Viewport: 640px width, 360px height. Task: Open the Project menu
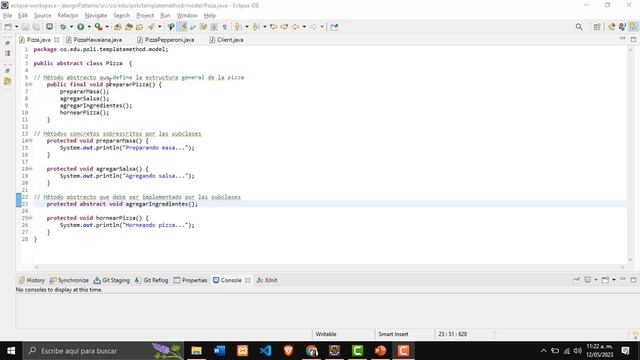tap(145, 16)
